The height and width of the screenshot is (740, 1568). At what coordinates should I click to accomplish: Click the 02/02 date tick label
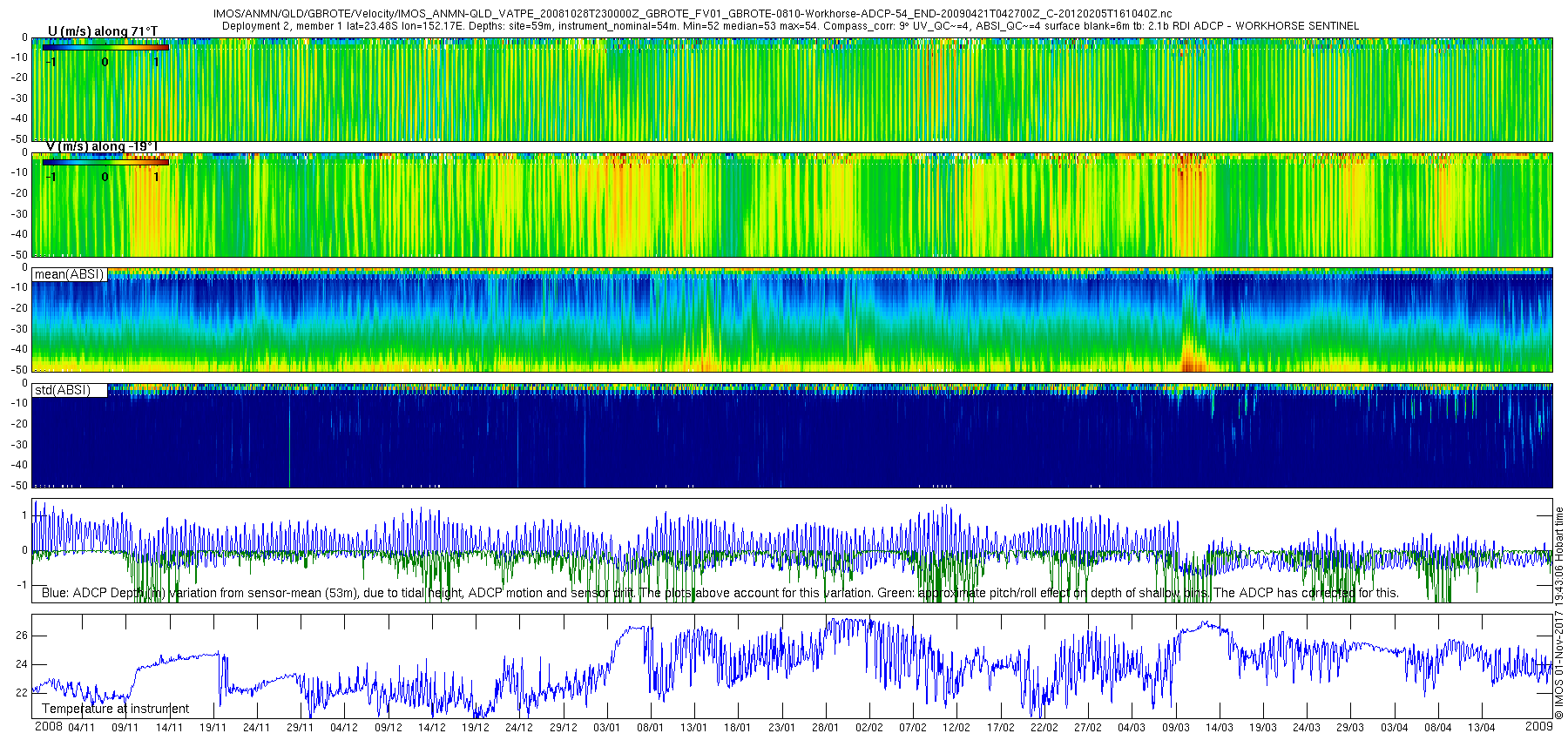point(868,728)
